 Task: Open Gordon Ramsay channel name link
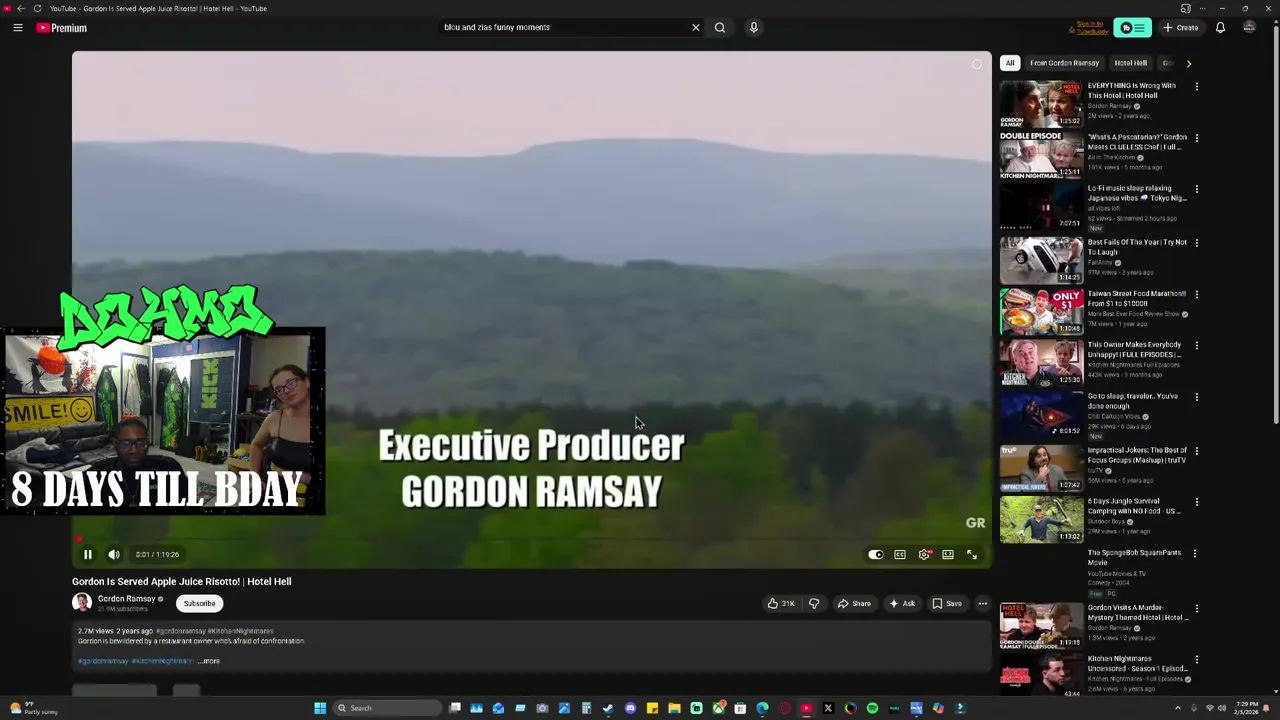(126, 598)
